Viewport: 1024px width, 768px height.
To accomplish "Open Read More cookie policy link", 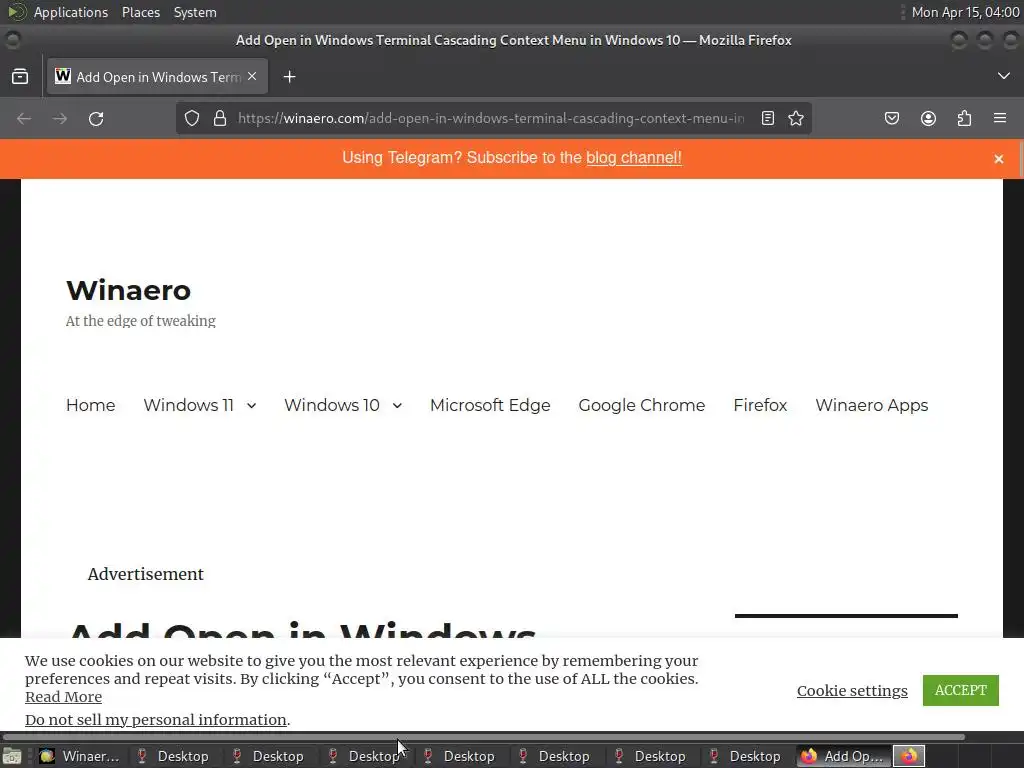I will (63, 697).
